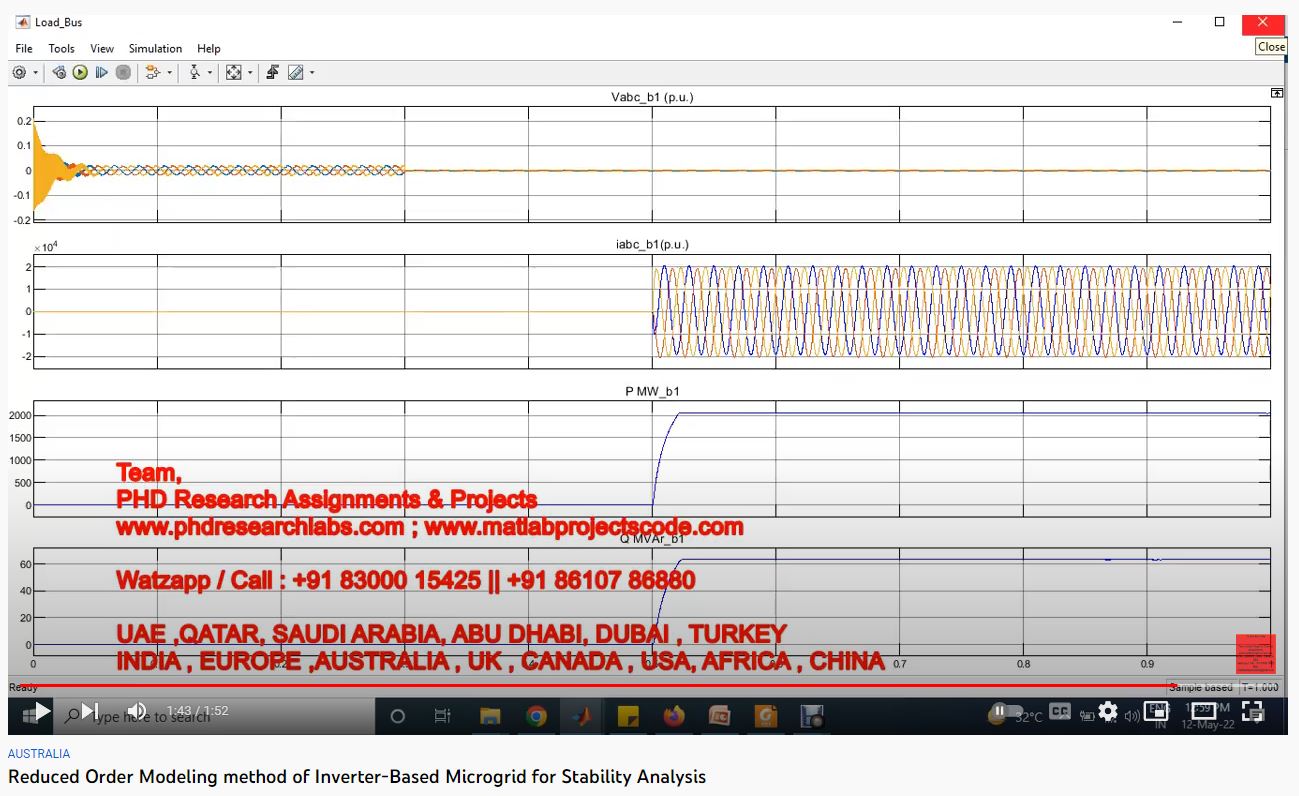Enter fullscreen mode

click(1252, 711)
